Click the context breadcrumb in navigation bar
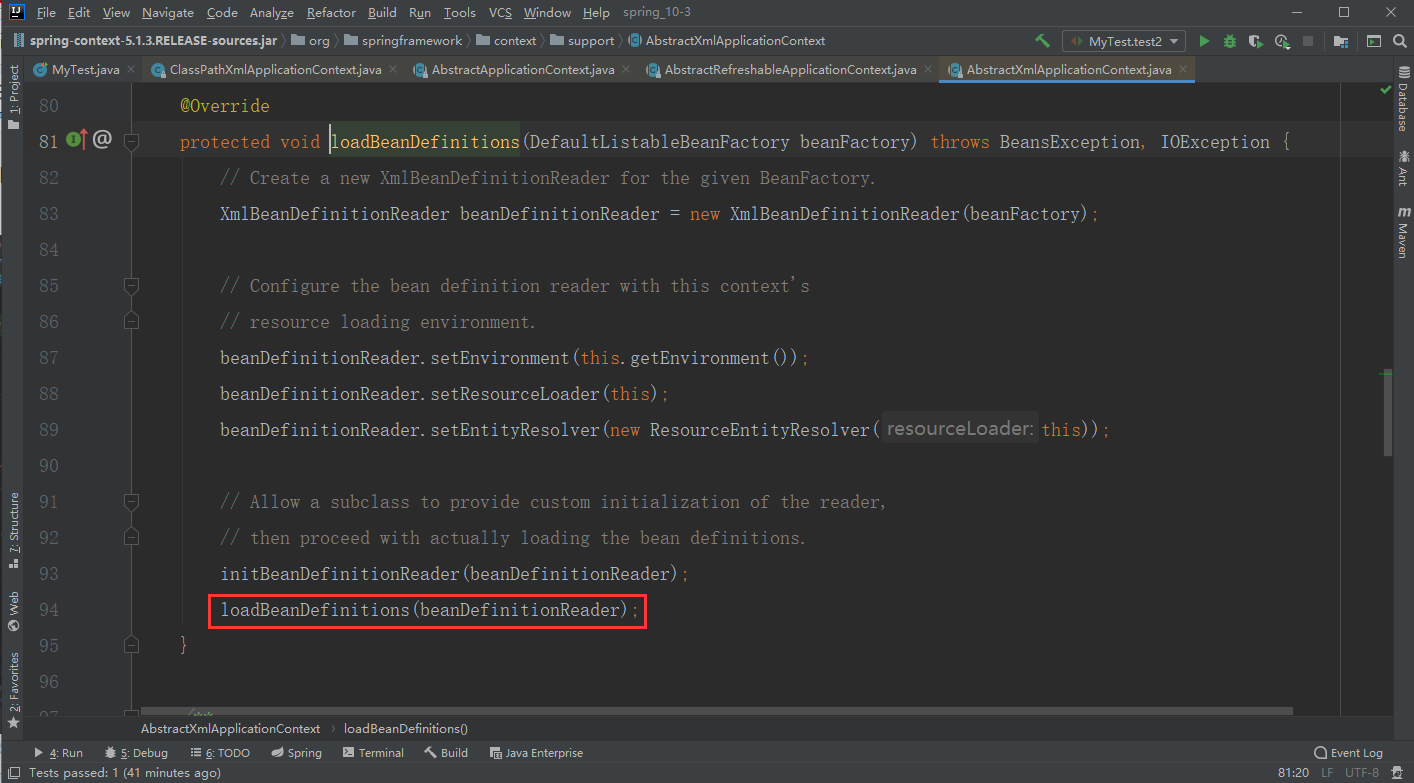This screenshot has height=783, width=1414. click(x=515, y=41)
